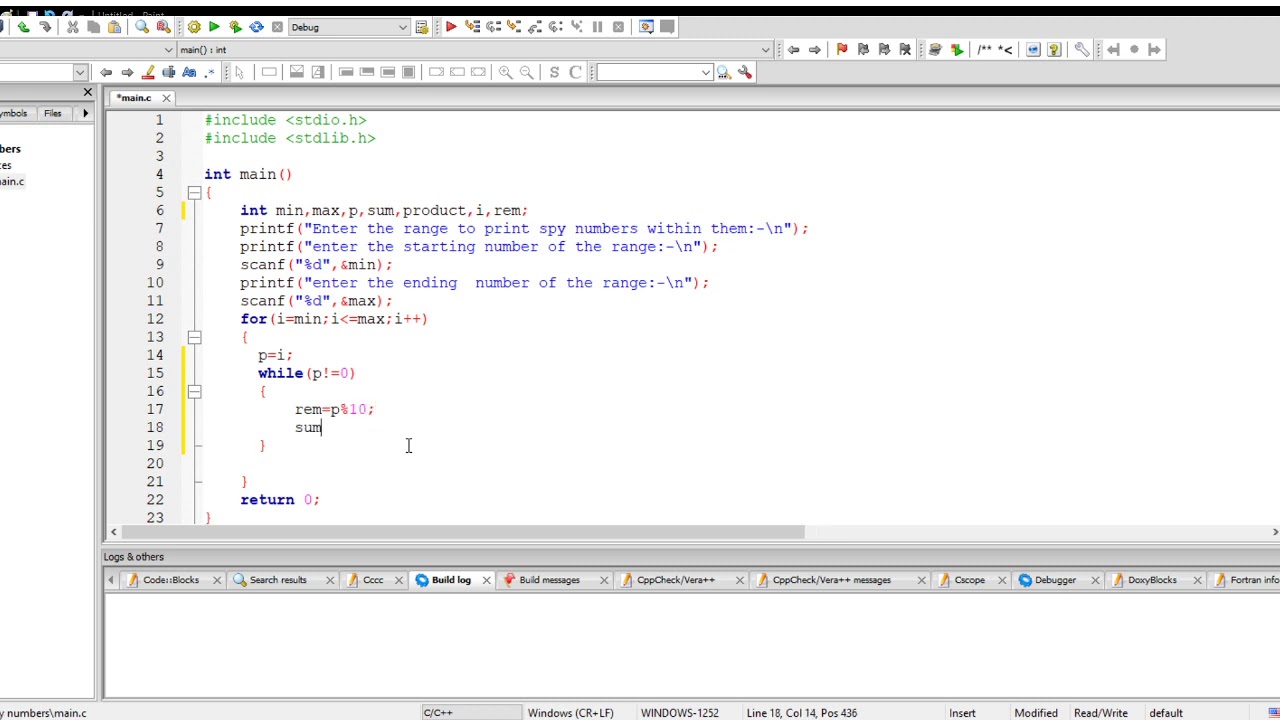Screen dimensions: 1280x720
Task: Click the Insert mode status text
Action: (x=962, y=713)
